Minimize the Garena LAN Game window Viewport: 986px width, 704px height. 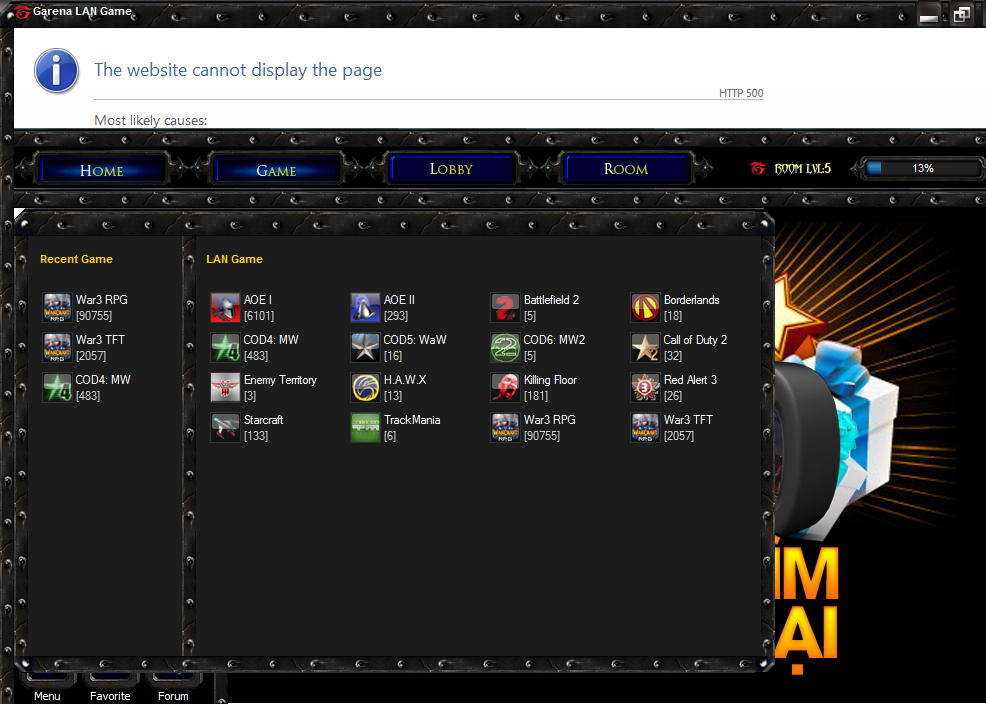[929, 15]
